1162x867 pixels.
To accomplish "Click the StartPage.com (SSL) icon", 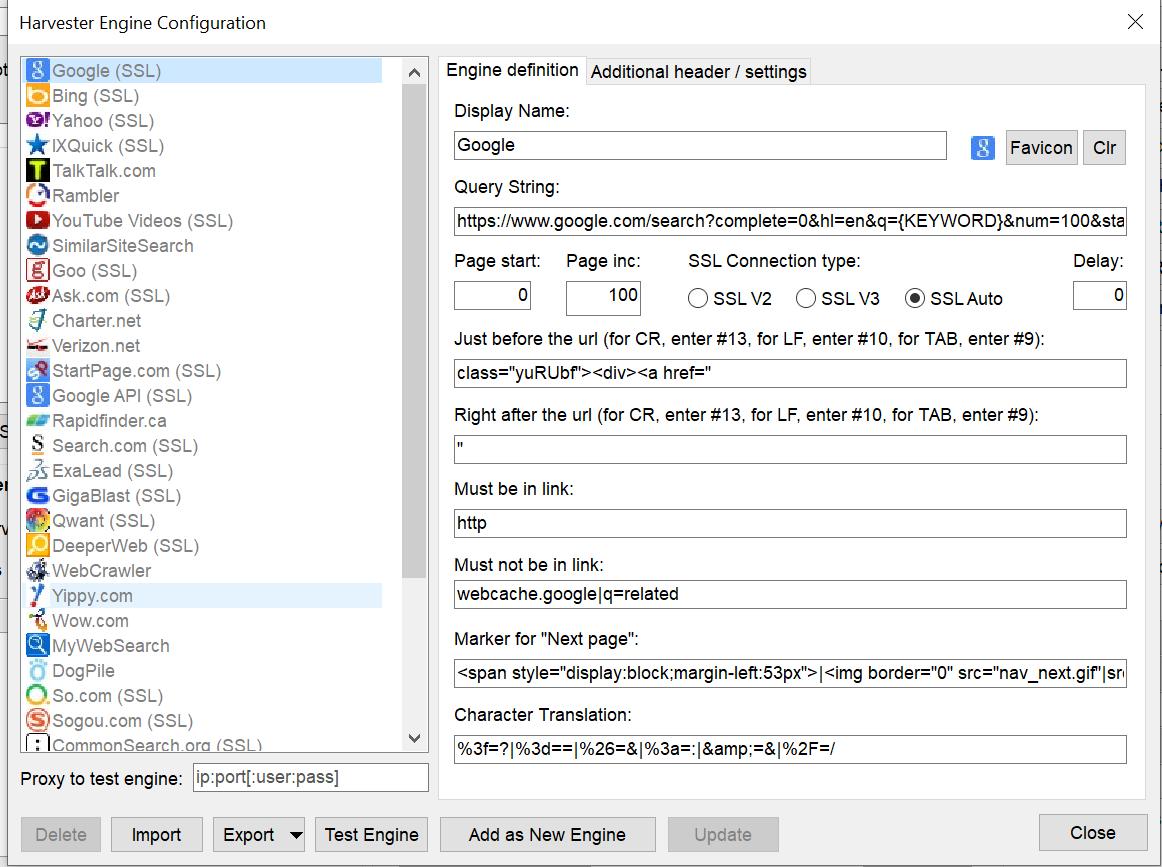I will point(38,371).
